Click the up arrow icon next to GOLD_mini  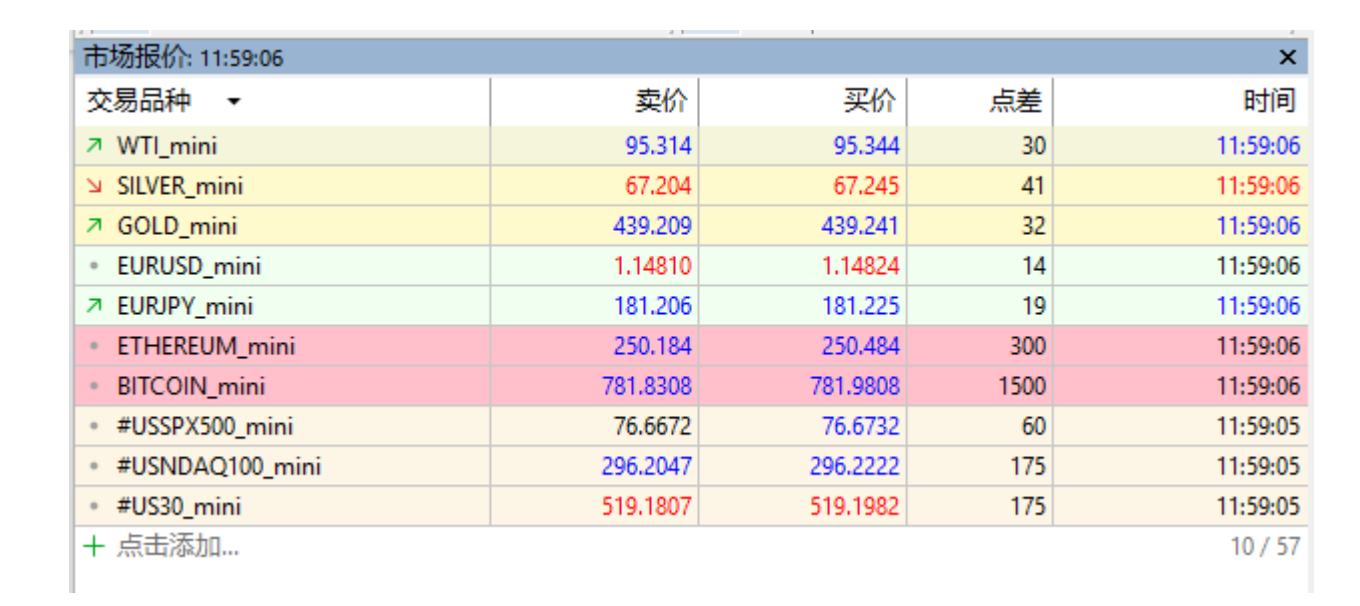(x=94, y=226)
